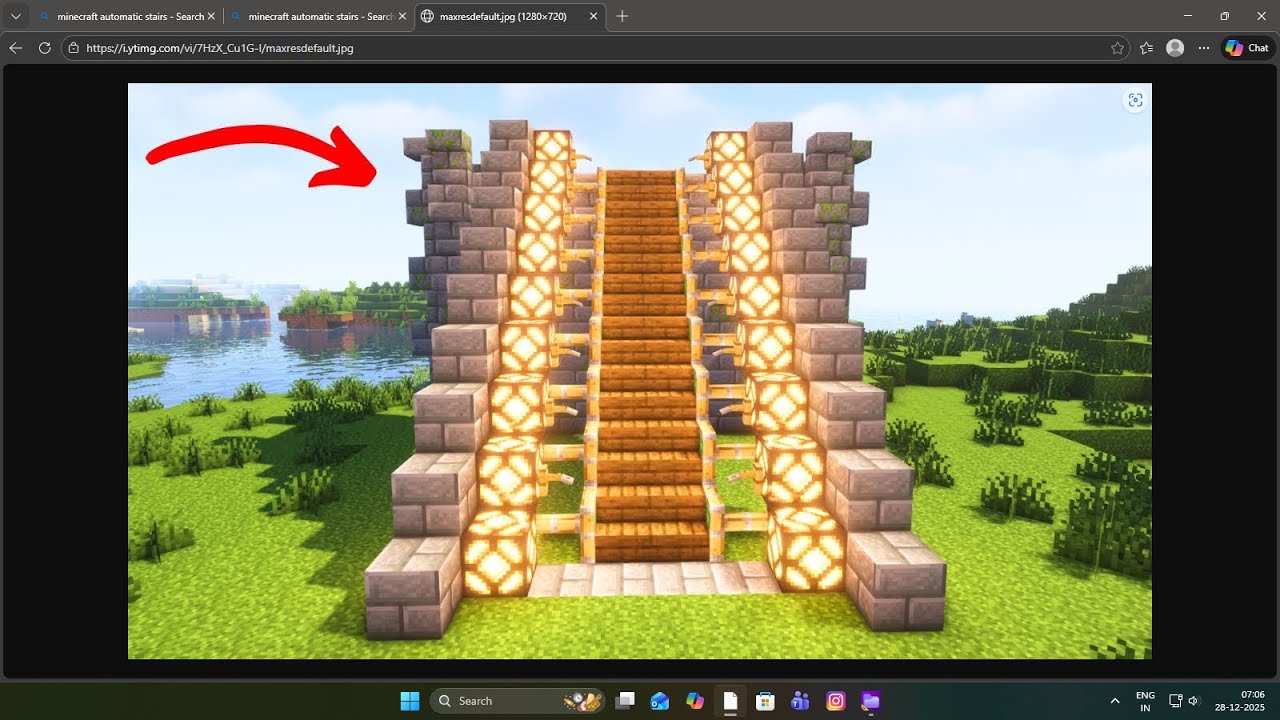Launch Microsoft Store from taskbar
This screenshot has width=1280, height=720.
(x=765, y=701)
